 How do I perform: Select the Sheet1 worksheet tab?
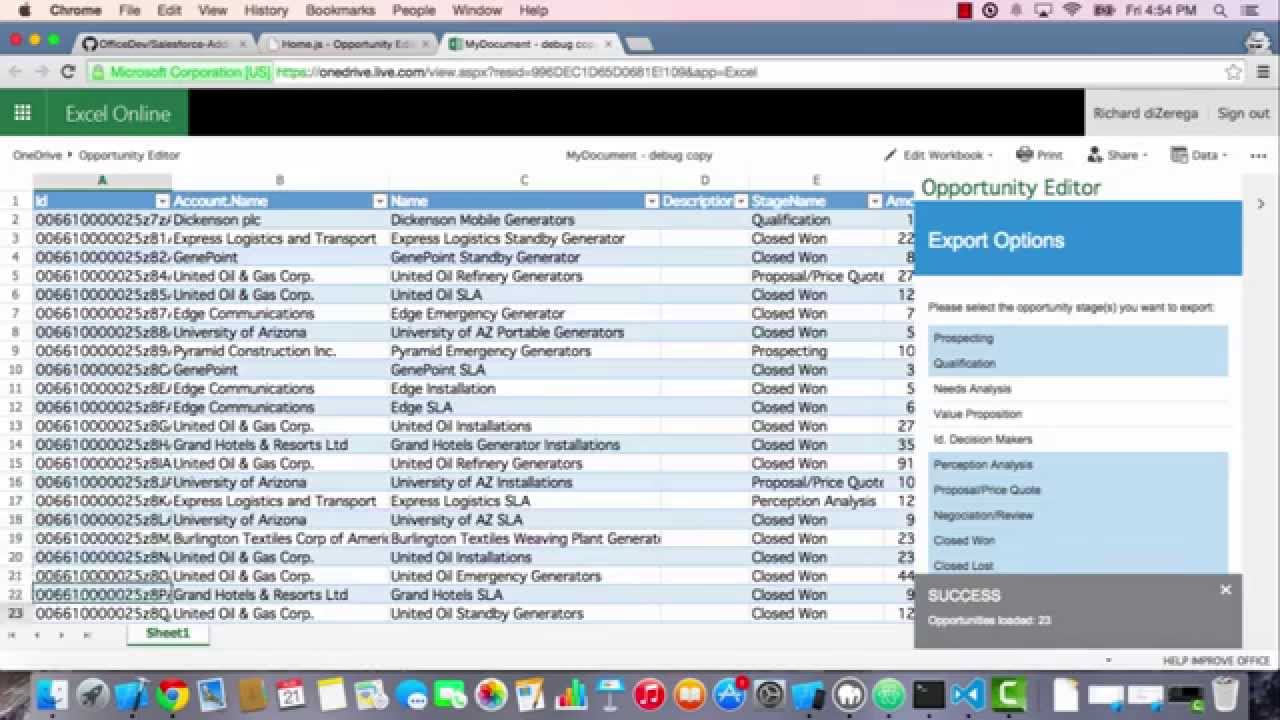168,633
